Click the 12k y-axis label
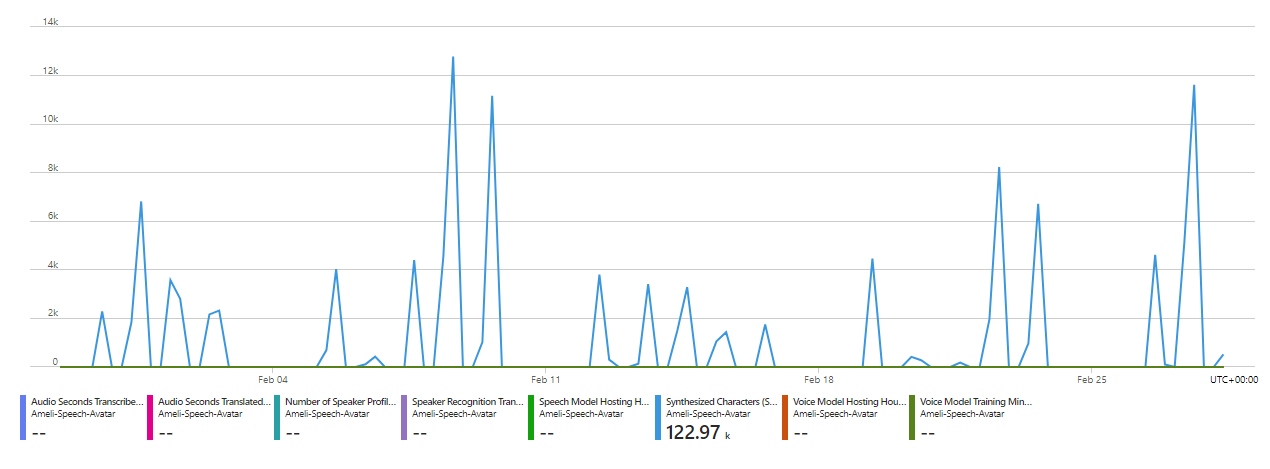1270x469 pixels. pos(52,70)
